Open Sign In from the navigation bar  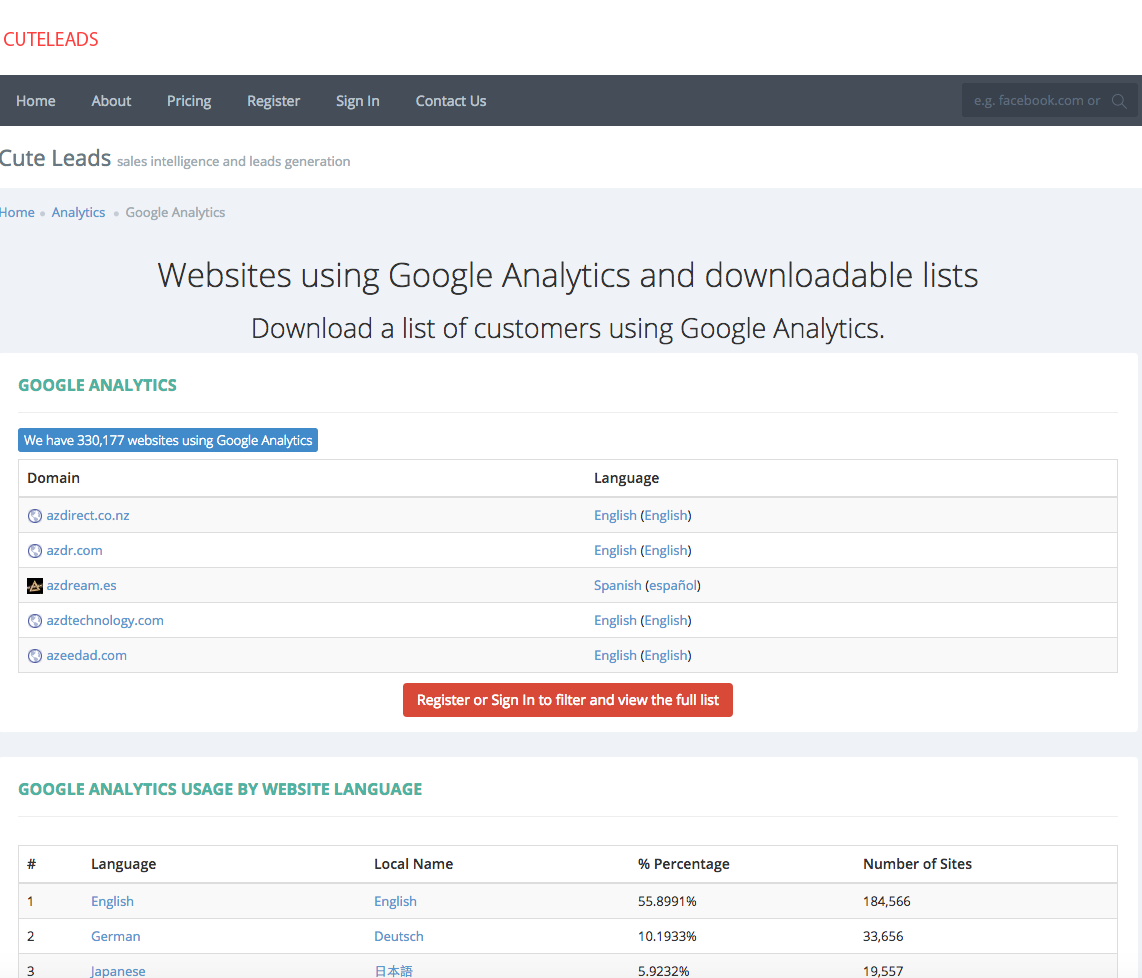[x=357, y=101]
